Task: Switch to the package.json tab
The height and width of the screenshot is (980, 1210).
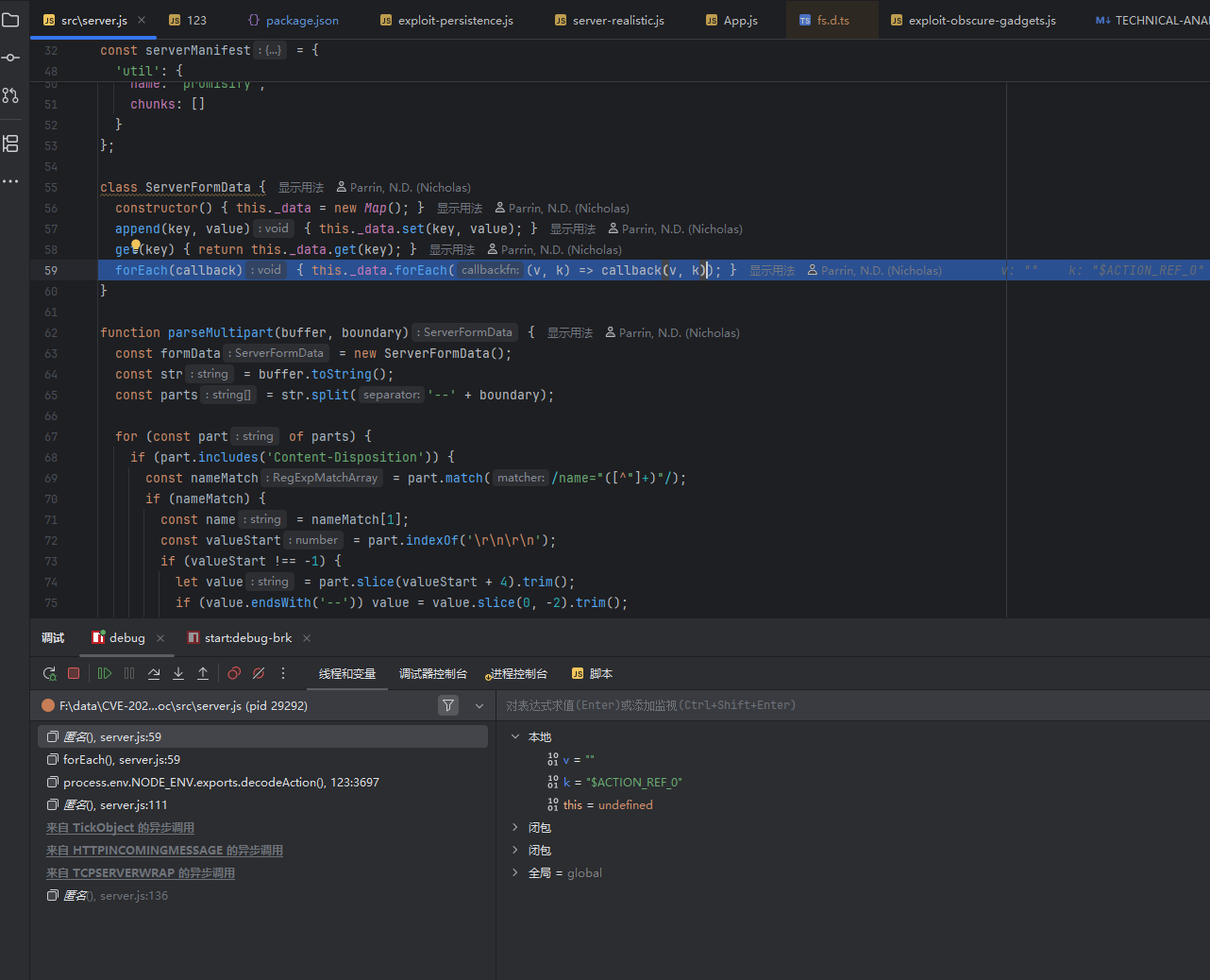Action: point(293,20)
